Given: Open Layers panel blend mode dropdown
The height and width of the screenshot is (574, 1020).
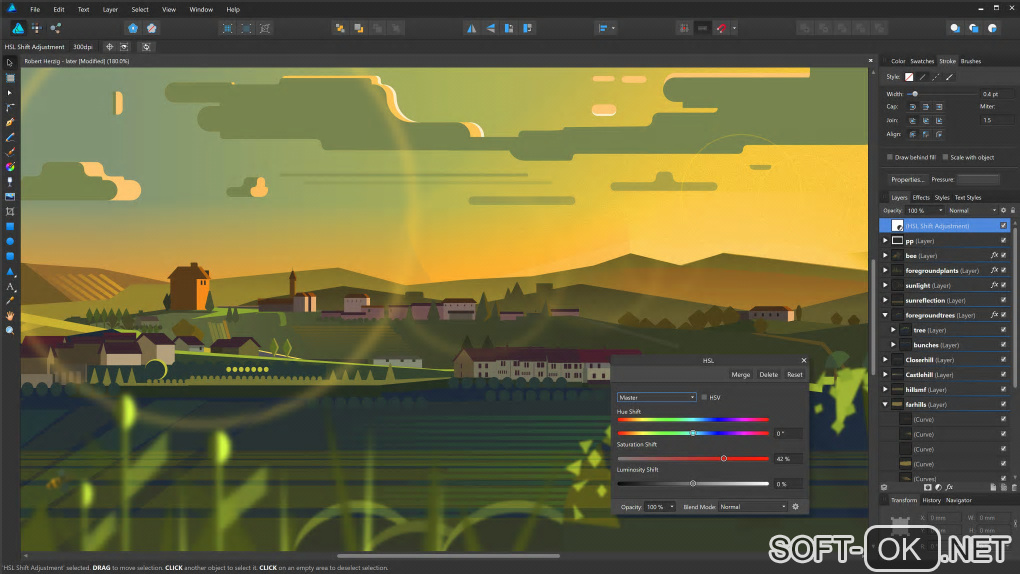Looking at the screenshot, I should 972,210.
